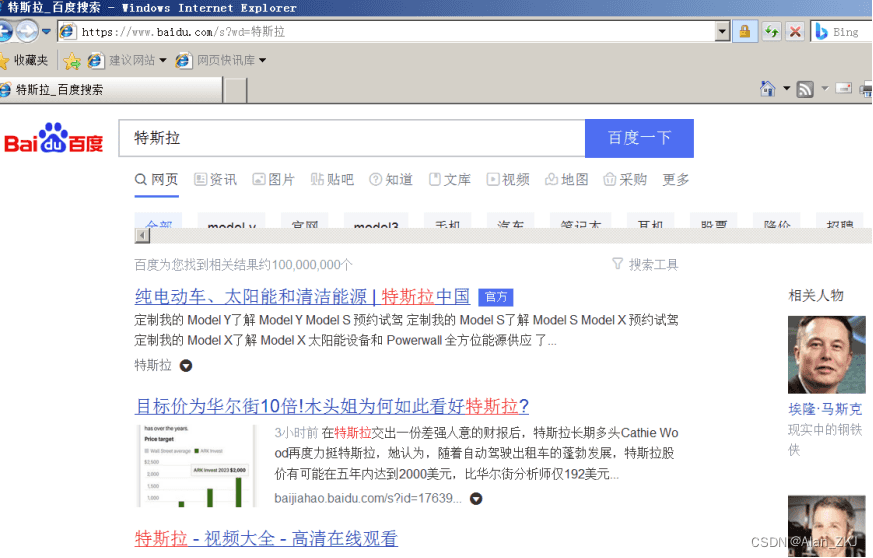
Task: Expand the arrow next to baijiahao.baidu.com URL
Action: (476, 498)
